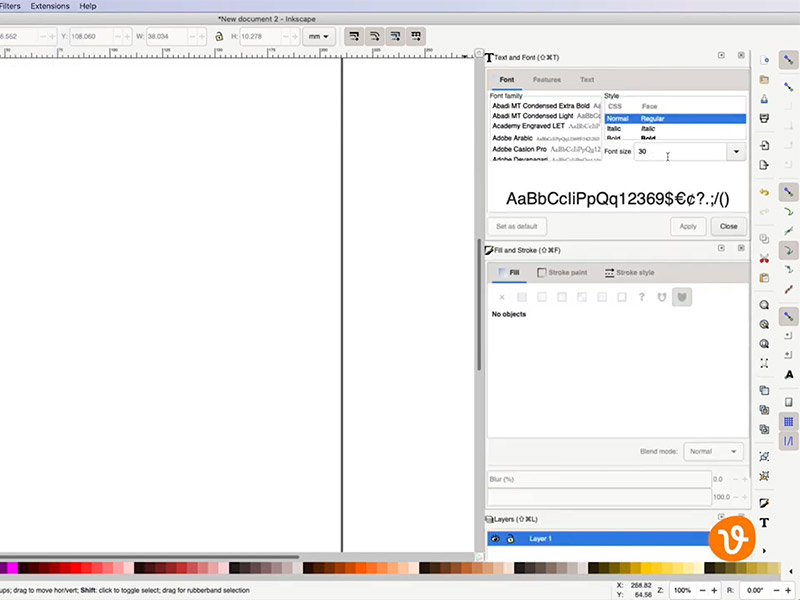Select Adobe Caslon Pro font family
The width and height of the screenshot is (800, 600).
(x=519, y=149)
